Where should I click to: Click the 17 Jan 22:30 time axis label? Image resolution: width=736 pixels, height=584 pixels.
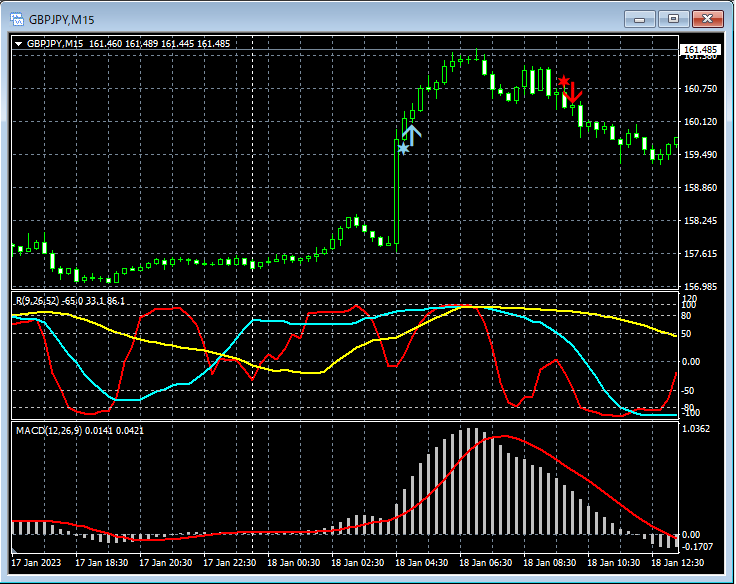coord(229,564)
